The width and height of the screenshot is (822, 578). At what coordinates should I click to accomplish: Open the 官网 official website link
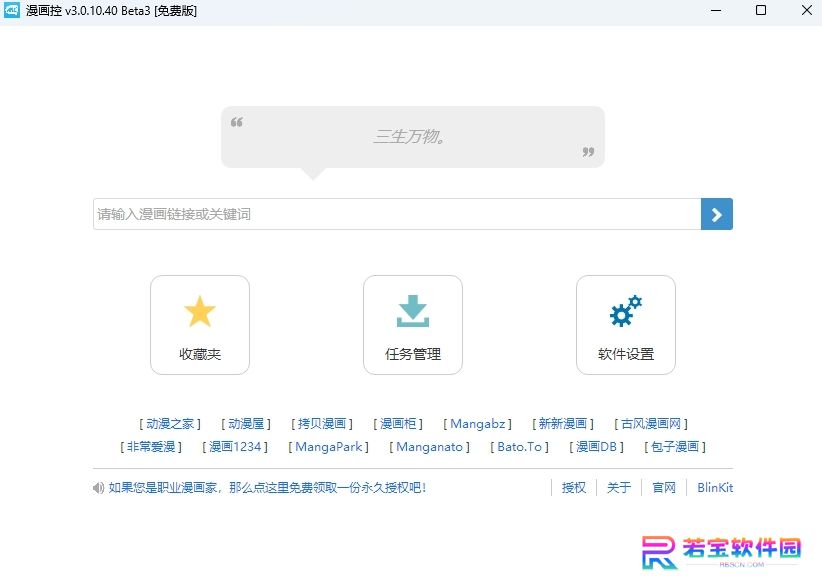click(x=664, y=488)
